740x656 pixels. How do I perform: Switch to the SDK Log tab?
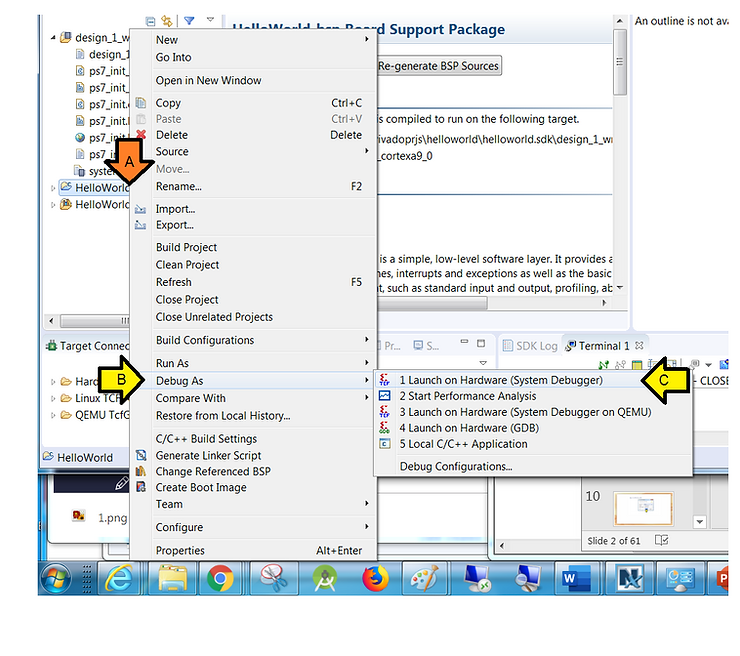point(529,346)
